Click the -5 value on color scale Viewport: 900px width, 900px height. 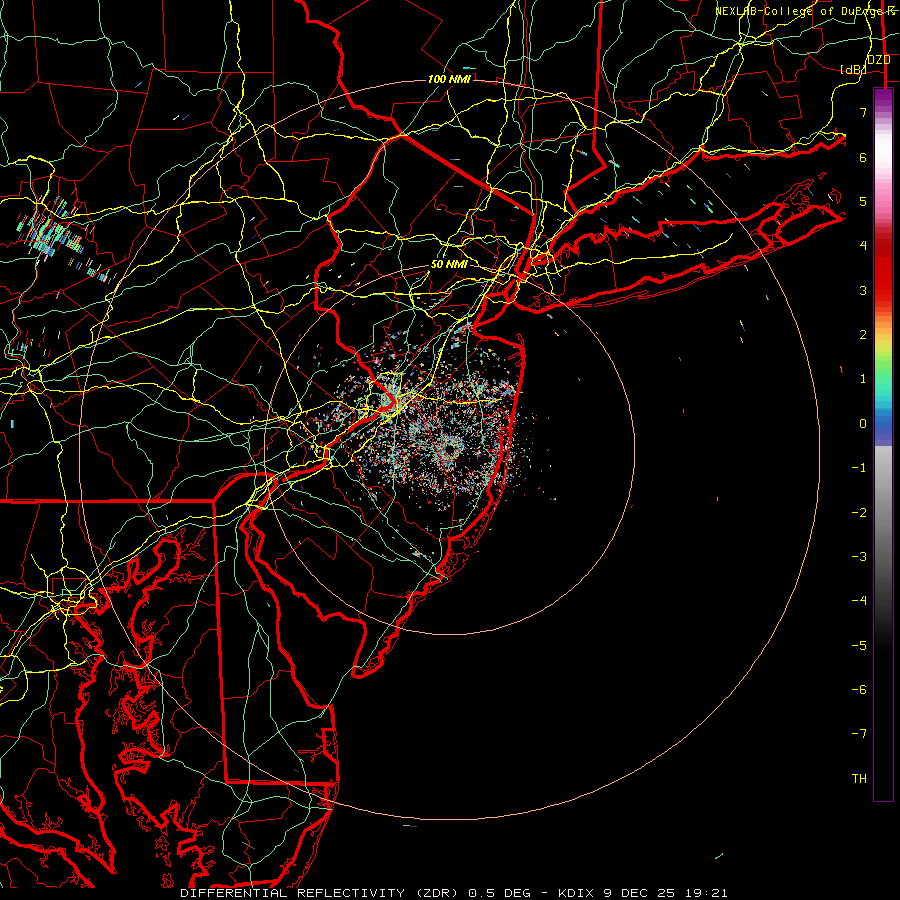pos(859,646)
